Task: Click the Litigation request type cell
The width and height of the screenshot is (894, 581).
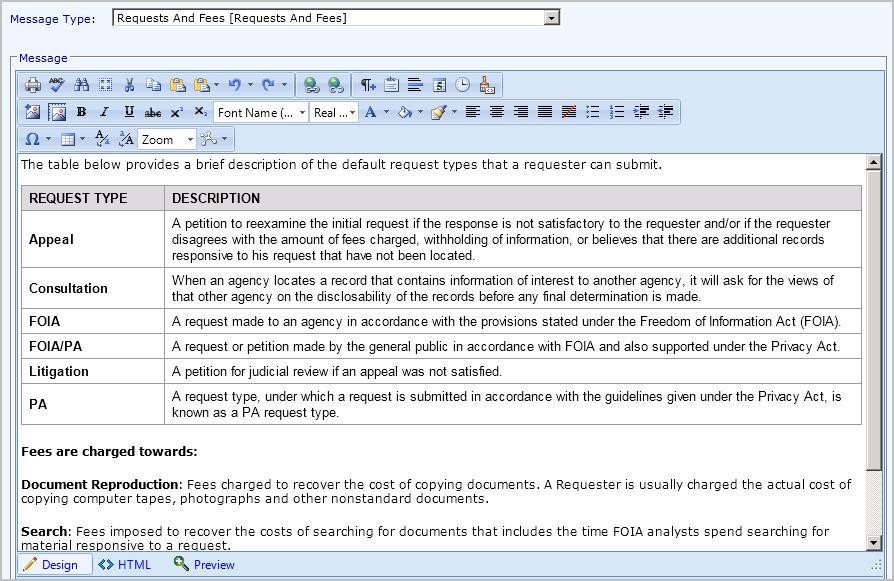Action: click(93, 372)
